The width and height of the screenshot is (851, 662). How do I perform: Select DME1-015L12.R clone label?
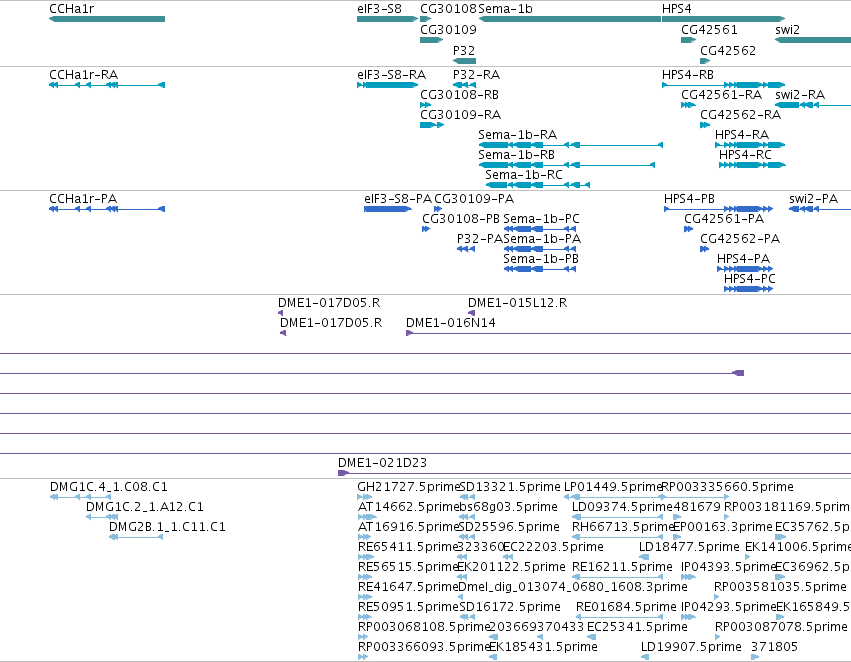click(x=517, y=303)
